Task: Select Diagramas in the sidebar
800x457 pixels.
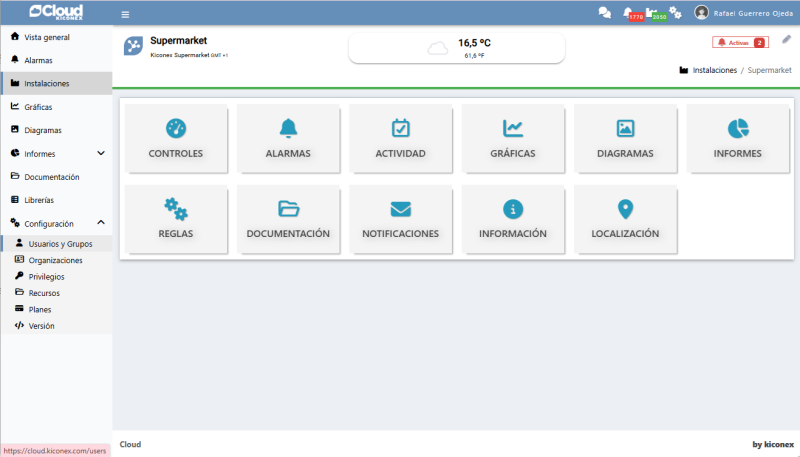Action: point(43,130)
